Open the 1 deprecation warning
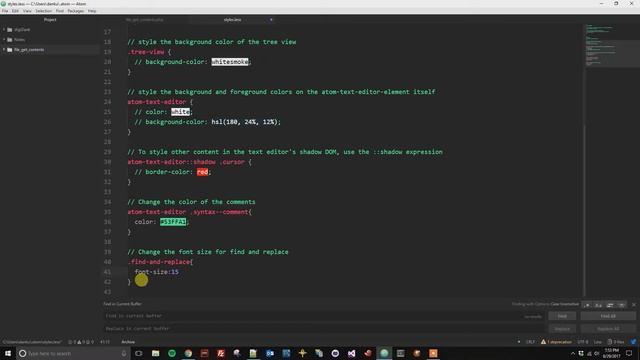 [556, 342]
